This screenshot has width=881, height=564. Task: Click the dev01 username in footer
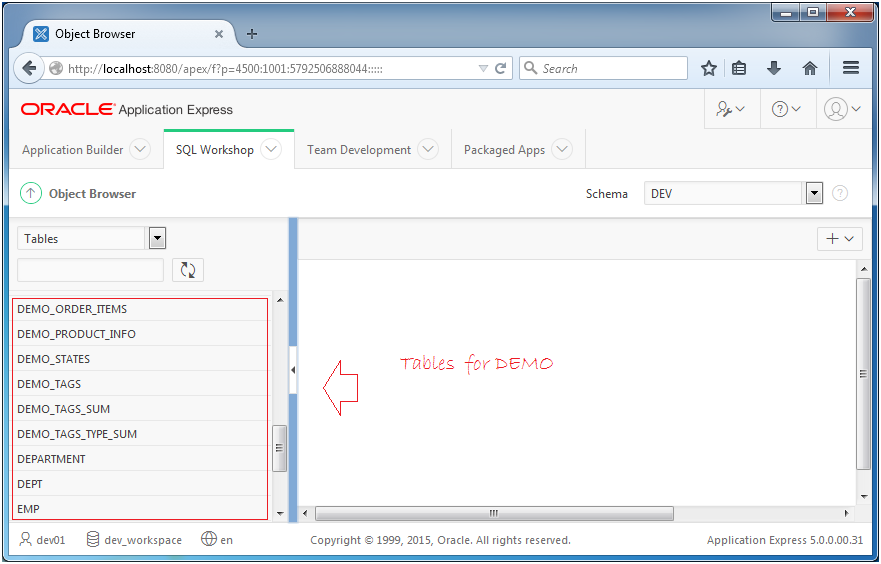(51, 540)
